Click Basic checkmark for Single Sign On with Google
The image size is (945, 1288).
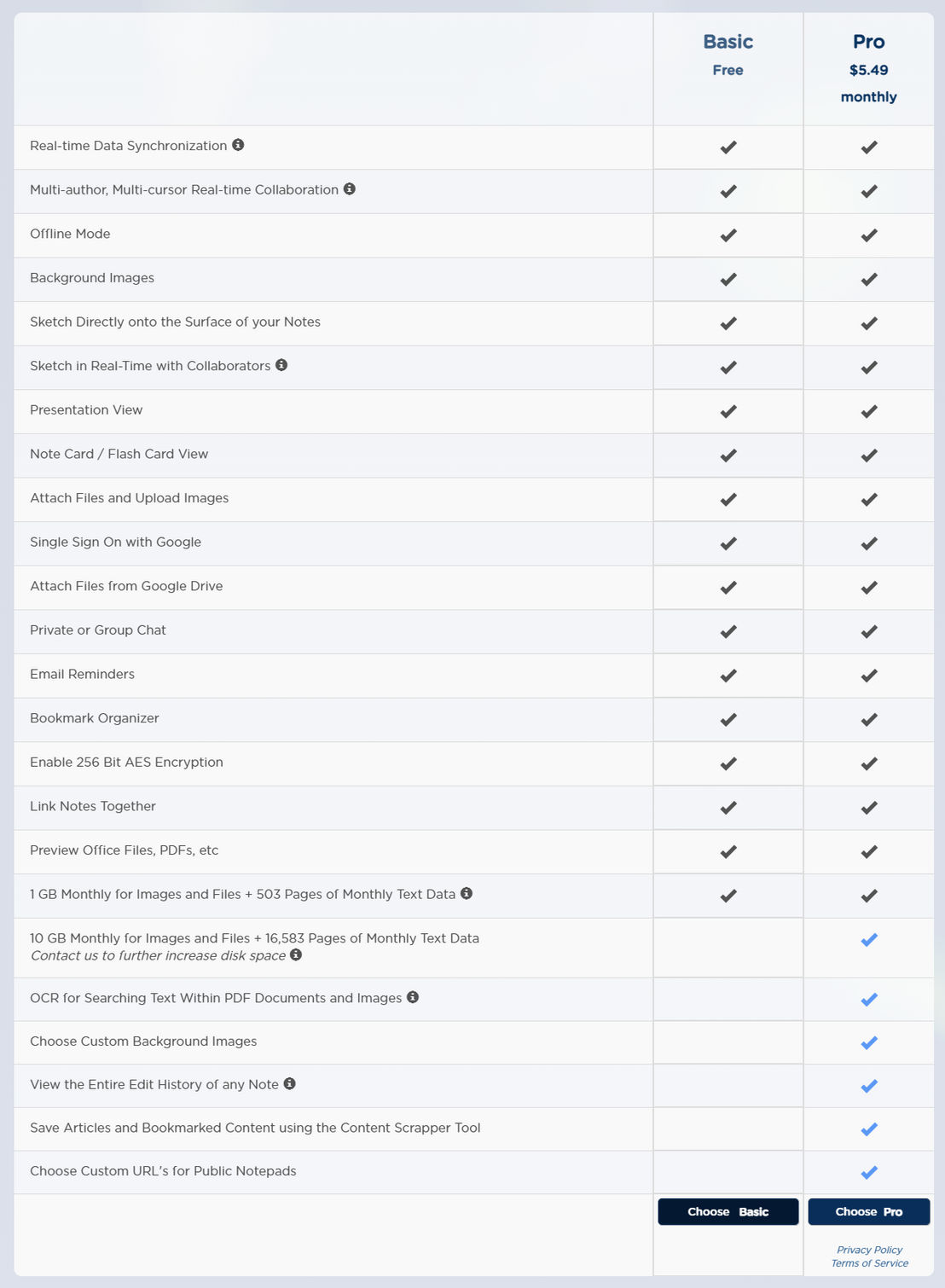tap(728, 544)
